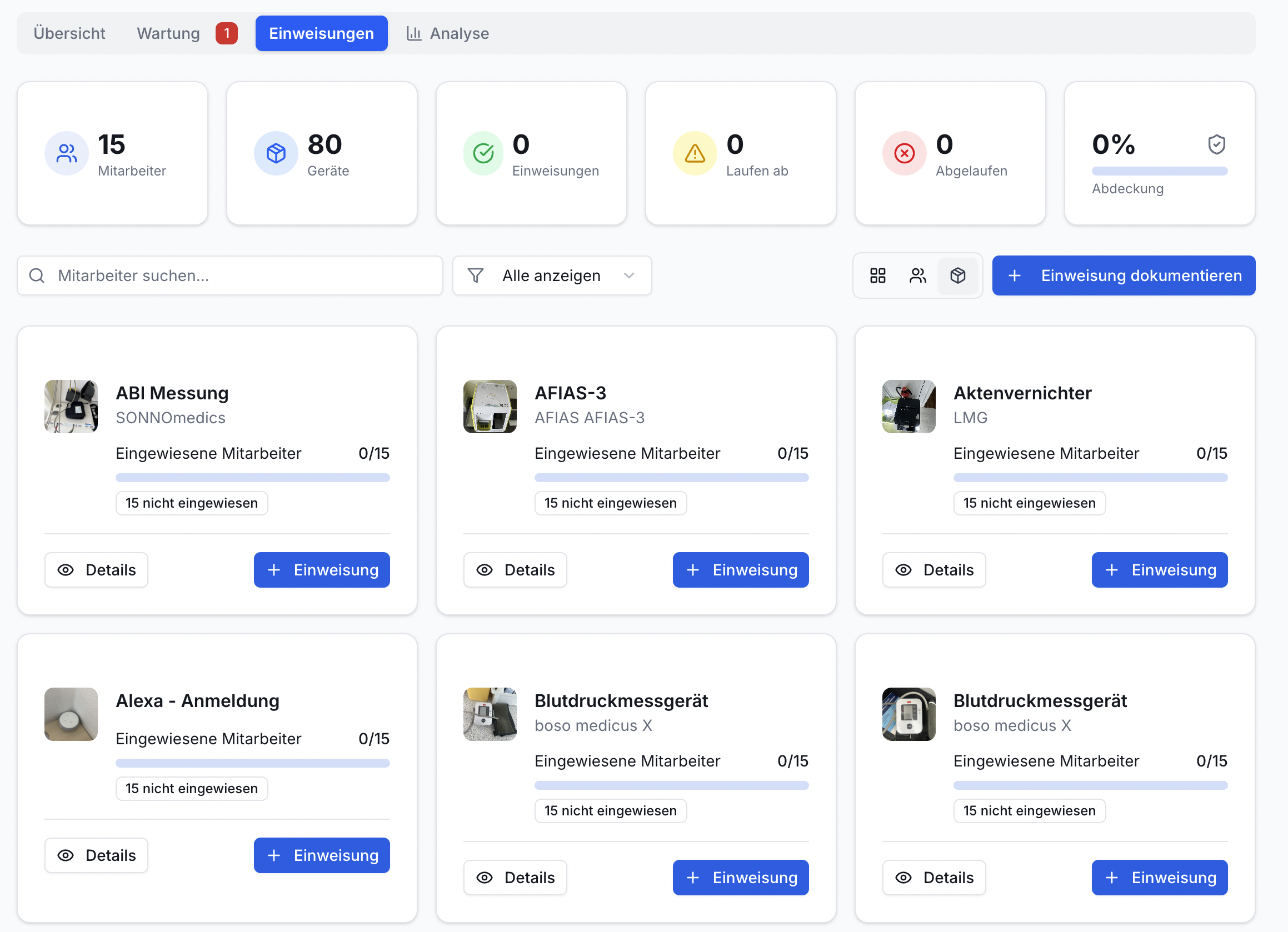Click the SONNOmedics manufacturer text

point(171,418)
